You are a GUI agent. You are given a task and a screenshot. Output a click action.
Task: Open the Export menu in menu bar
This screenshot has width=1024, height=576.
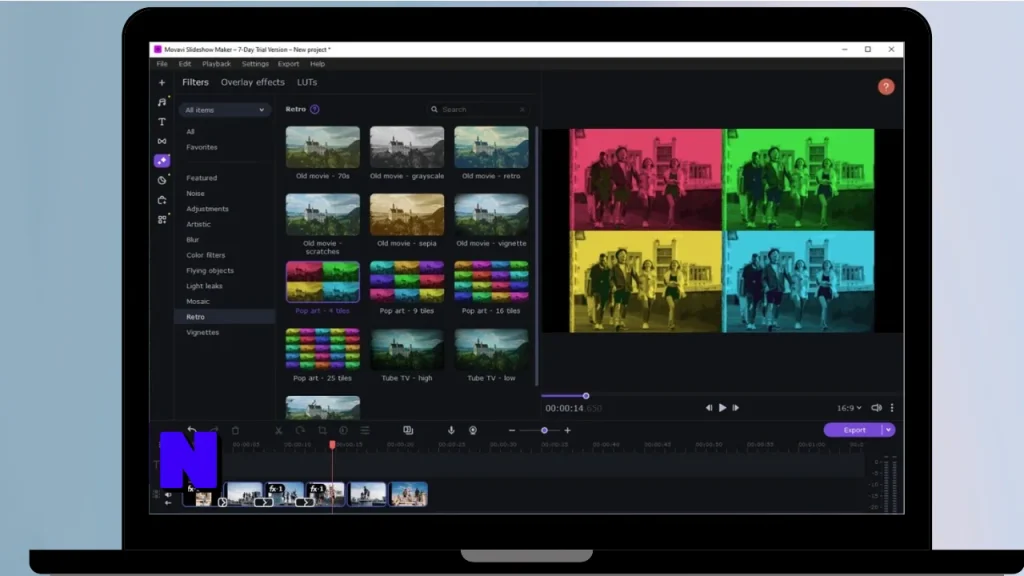(288, 64)
